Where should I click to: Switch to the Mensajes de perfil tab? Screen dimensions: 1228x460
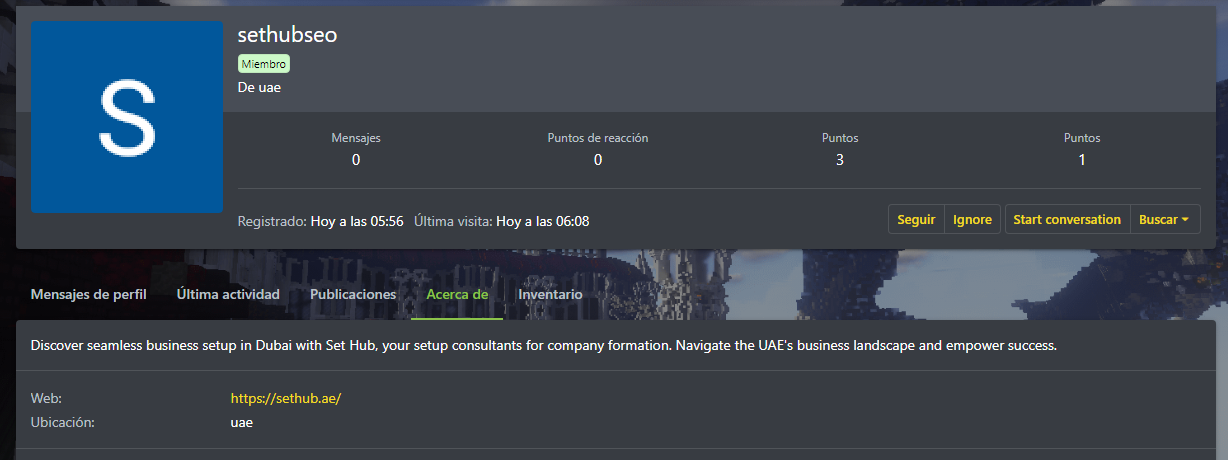pyautogui.click(x=89, y=295)
